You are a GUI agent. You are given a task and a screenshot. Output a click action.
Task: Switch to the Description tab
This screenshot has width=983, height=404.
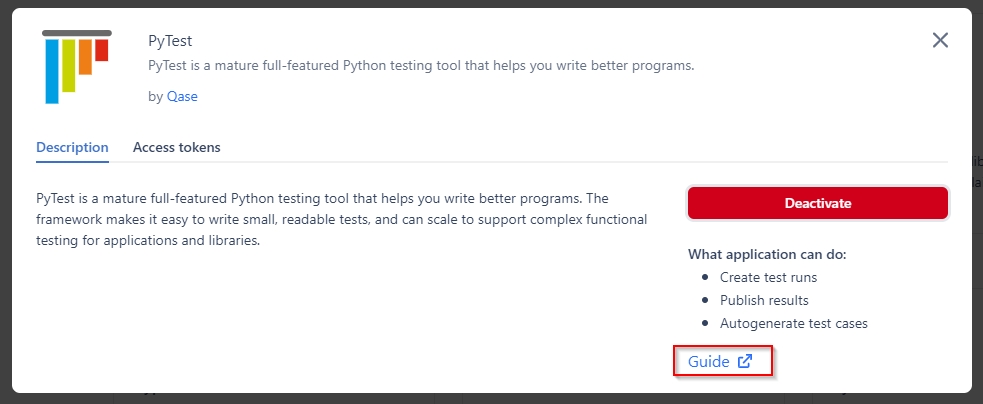(x=72, y=147)
